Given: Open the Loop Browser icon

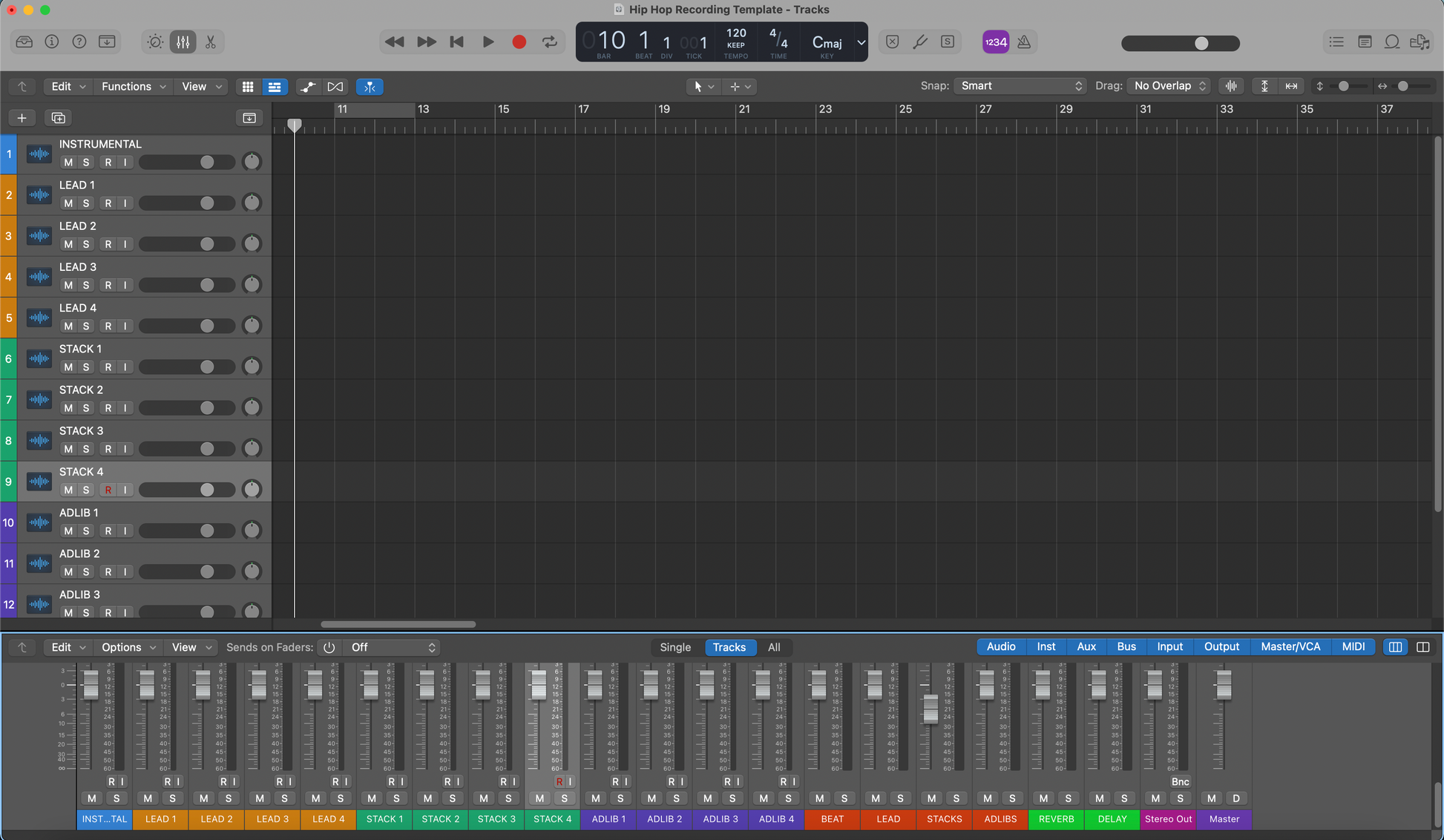Looking at the screenshot, I should tap(1392, 42).
